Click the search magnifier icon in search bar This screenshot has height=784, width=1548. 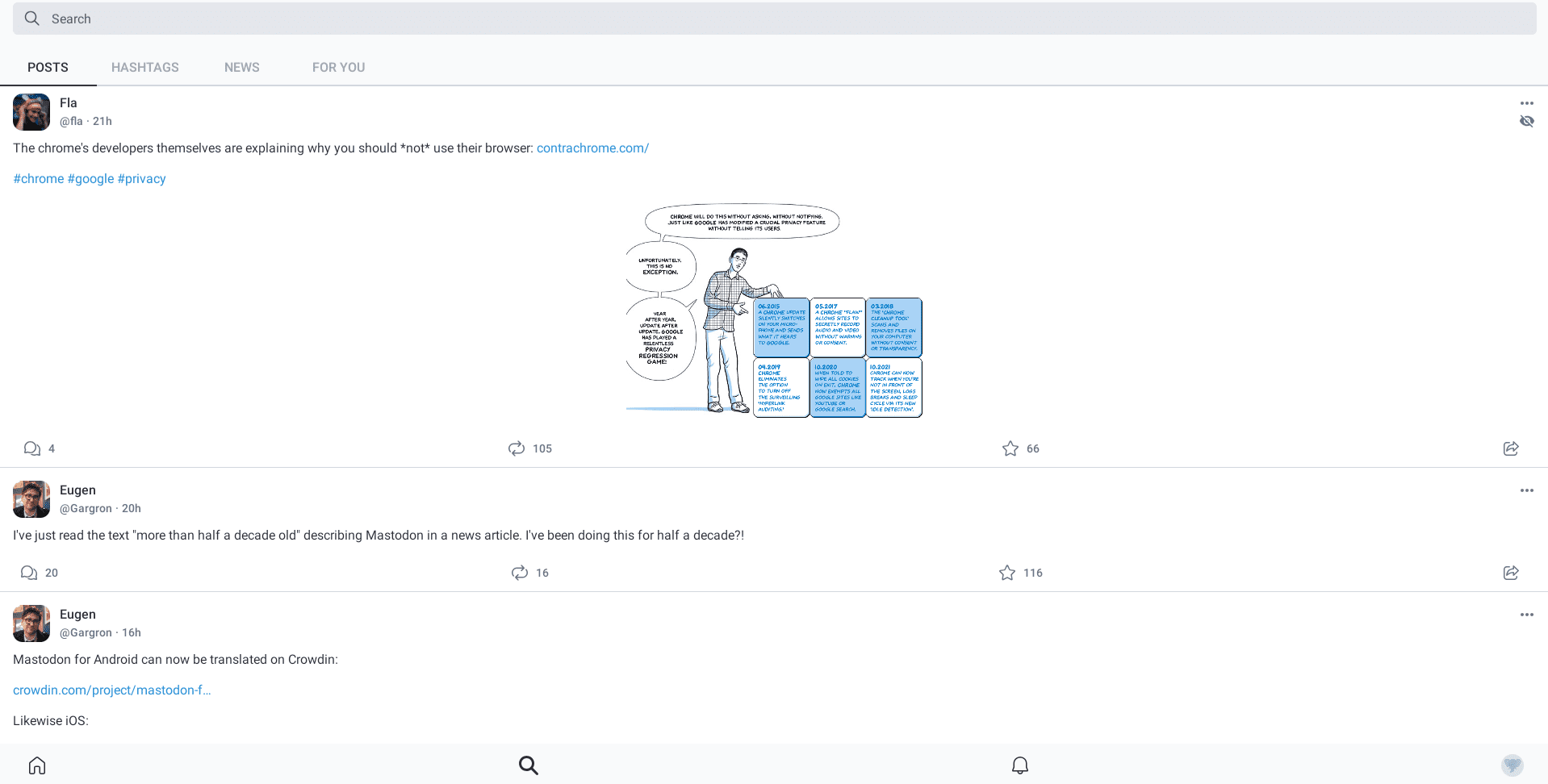(31, 19)
